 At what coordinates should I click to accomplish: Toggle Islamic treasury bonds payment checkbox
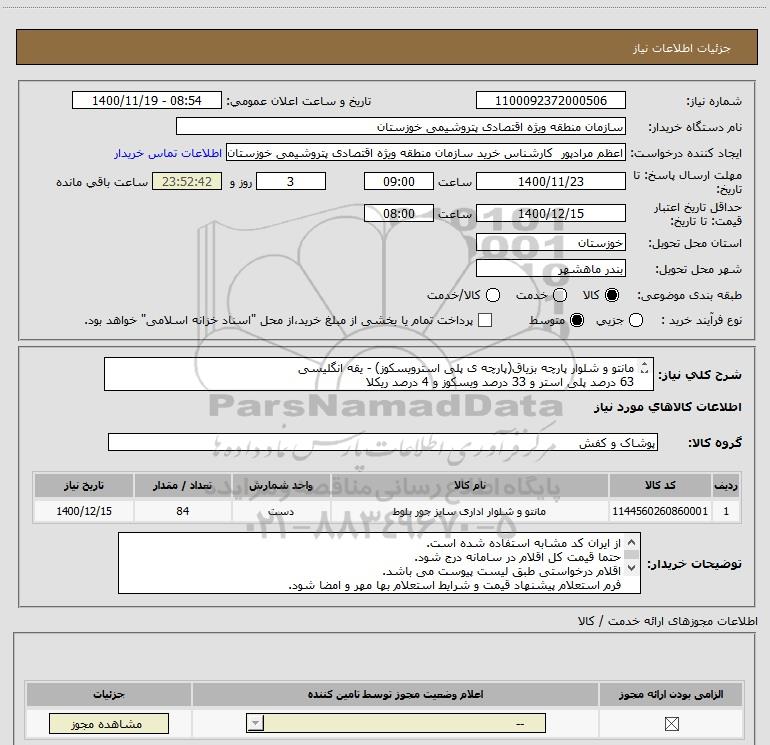coord(485,320)
